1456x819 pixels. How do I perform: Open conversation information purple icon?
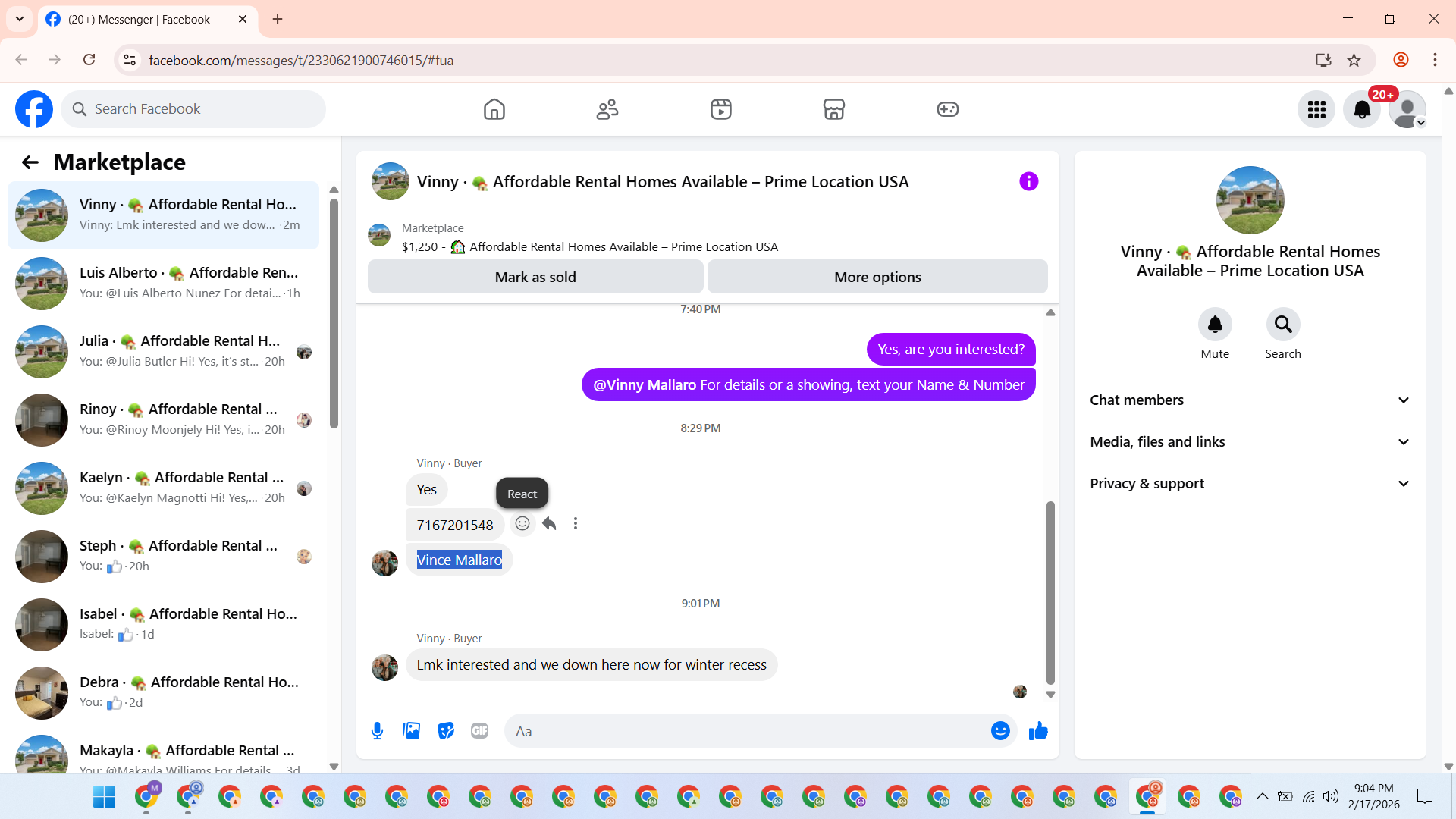tap(1028, 181)
